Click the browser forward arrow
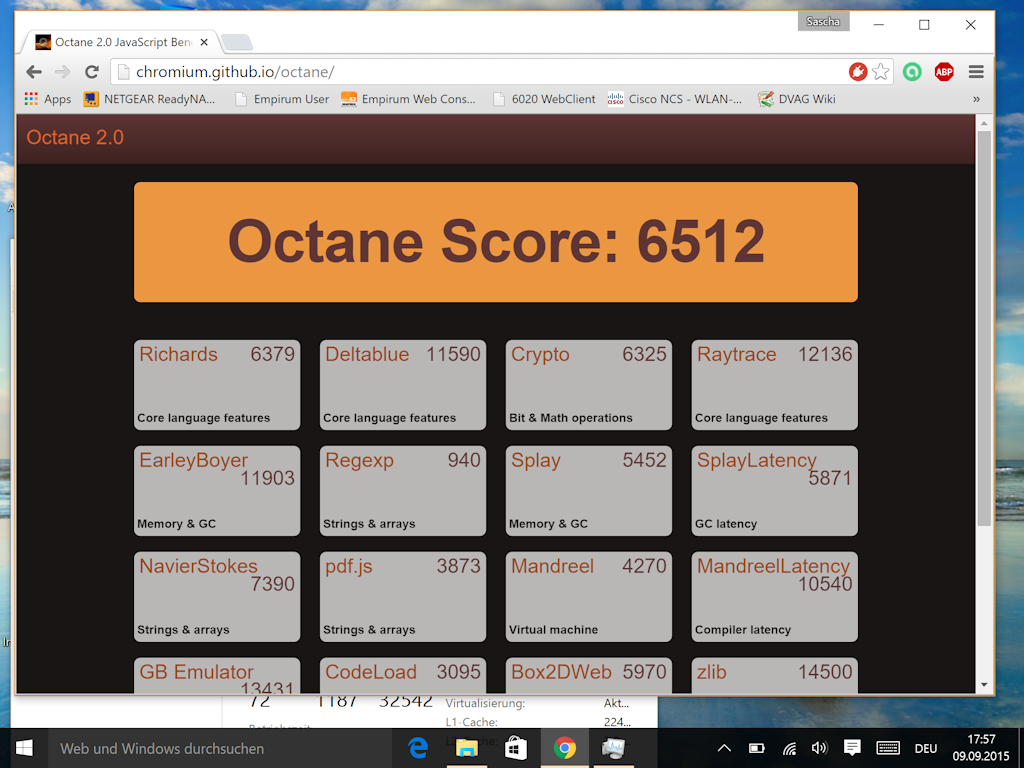The height and width of the screenshot is (768, 1024). pyautogui.click(x=63, y=72)
